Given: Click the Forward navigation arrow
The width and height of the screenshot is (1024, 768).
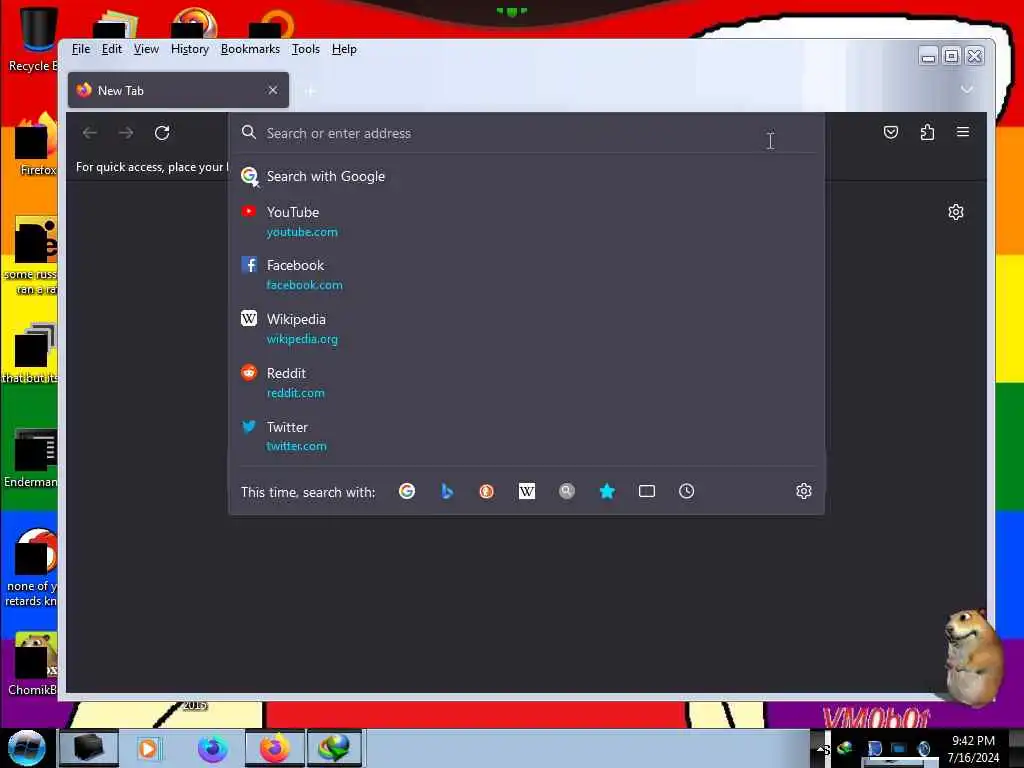Looking at the screenshot, I should tap(126, 133).
